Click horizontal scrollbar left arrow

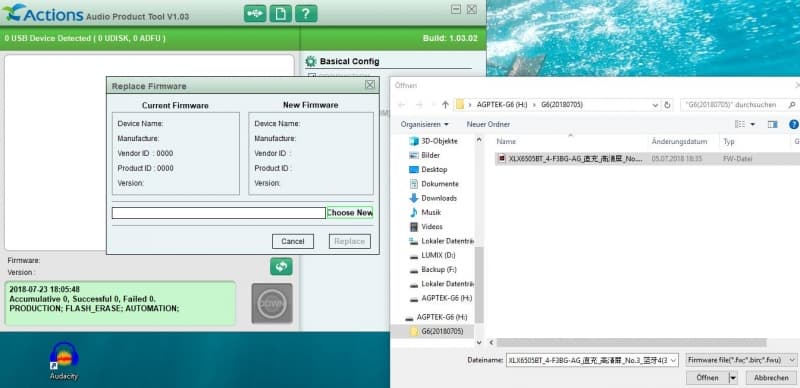tap(491, 343)
